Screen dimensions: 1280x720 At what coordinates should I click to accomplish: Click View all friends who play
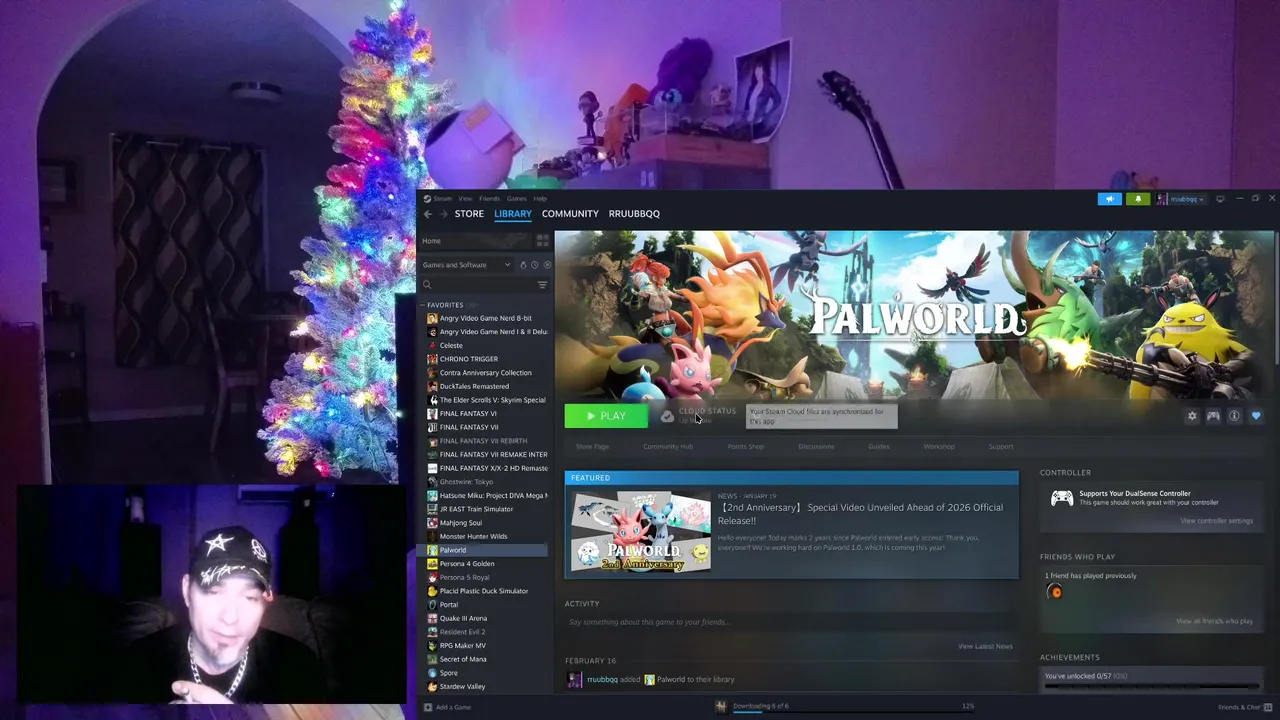click(1214, 622)
